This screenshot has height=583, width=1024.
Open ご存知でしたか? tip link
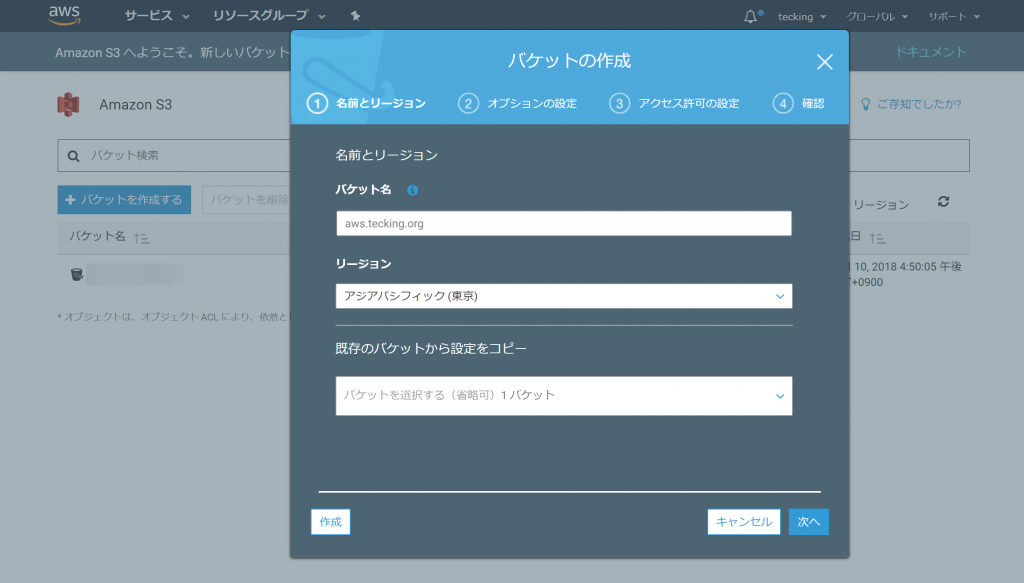pyautogui.click(x=912, y=104)
